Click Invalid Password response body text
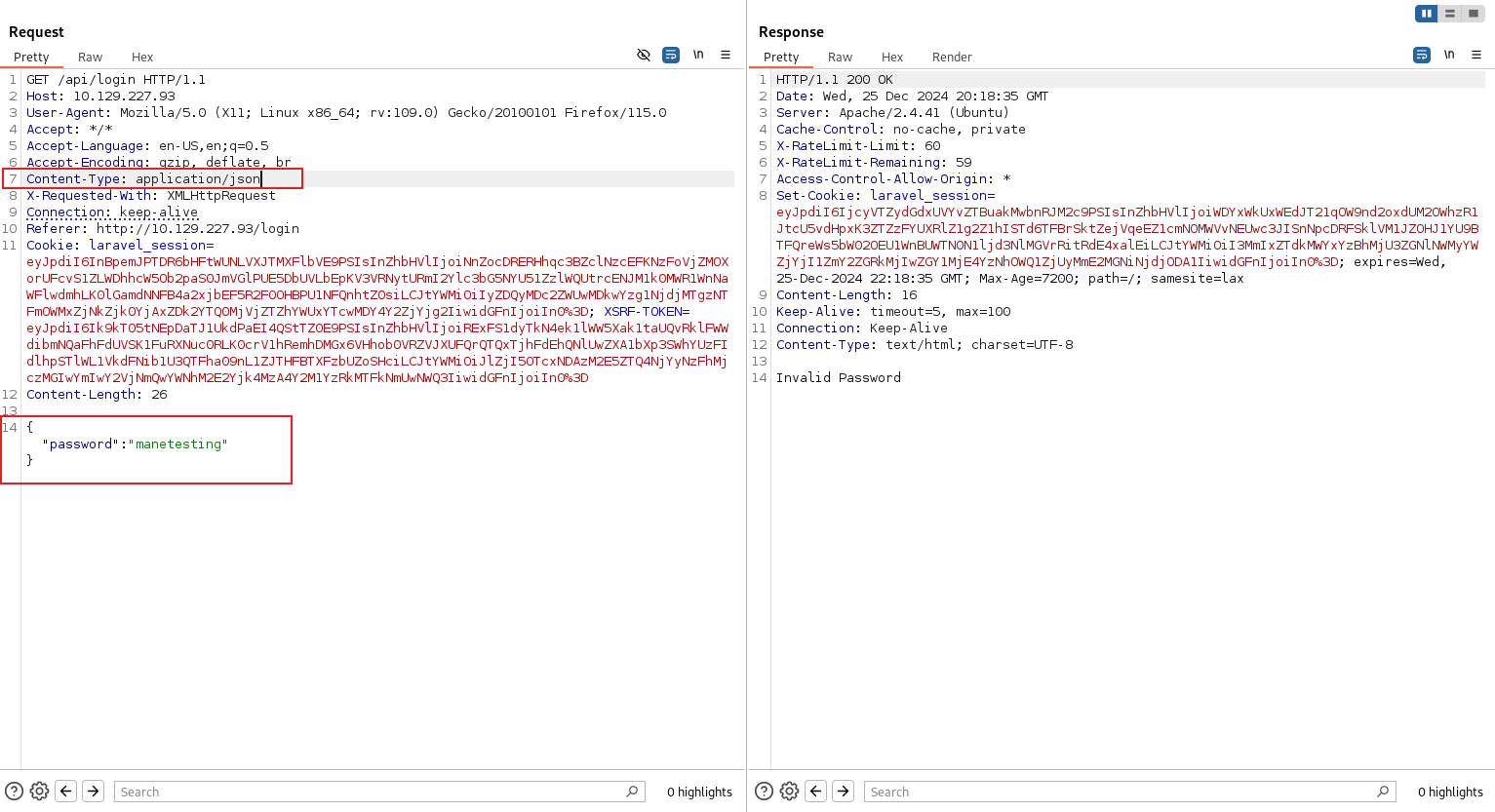 [839, 378]
